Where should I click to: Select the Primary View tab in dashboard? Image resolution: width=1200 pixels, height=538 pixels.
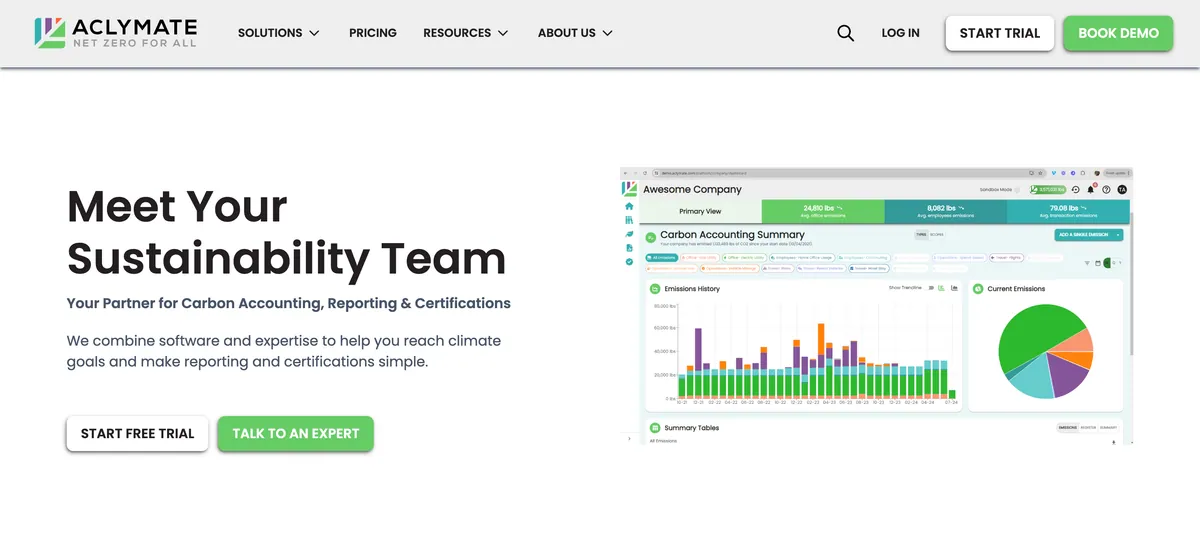coord(701,211)
